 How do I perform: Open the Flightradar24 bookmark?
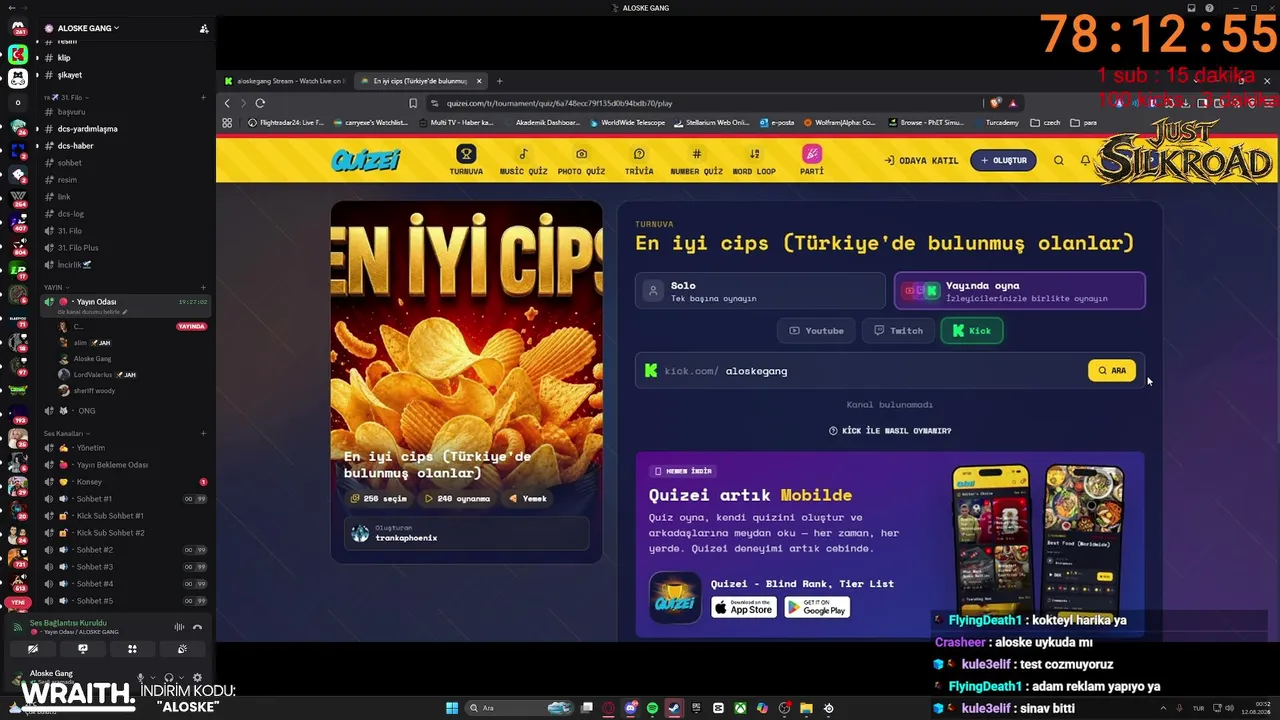(x=286, y=123)
